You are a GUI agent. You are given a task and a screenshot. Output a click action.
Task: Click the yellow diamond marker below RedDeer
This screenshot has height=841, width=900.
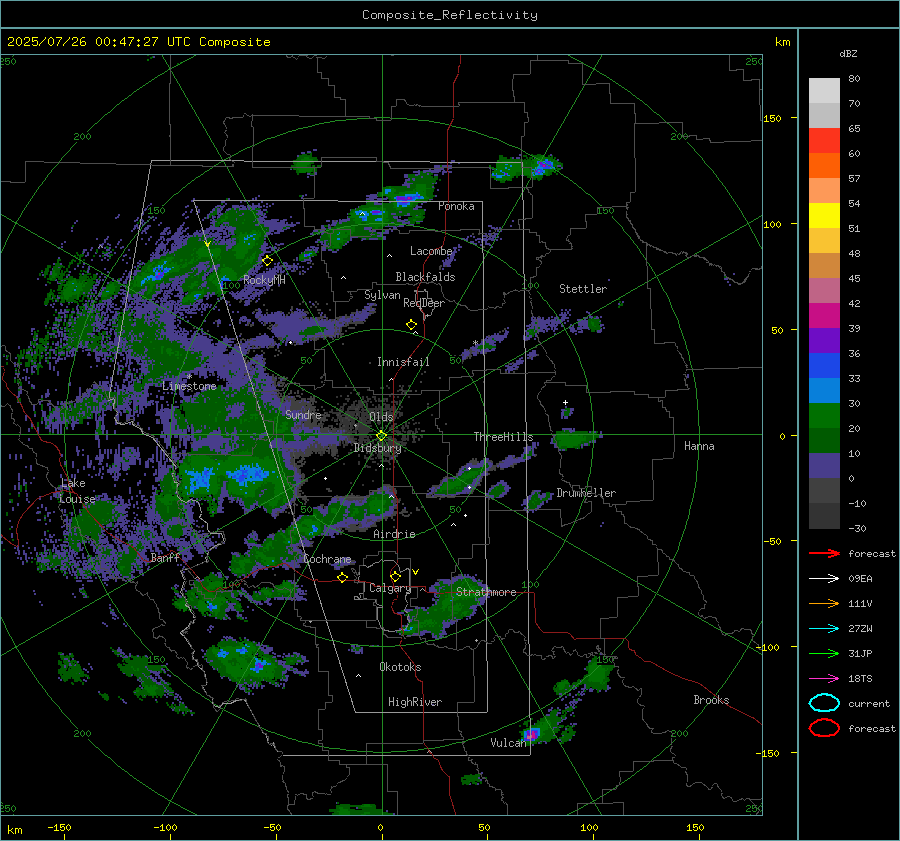[411, 325]
